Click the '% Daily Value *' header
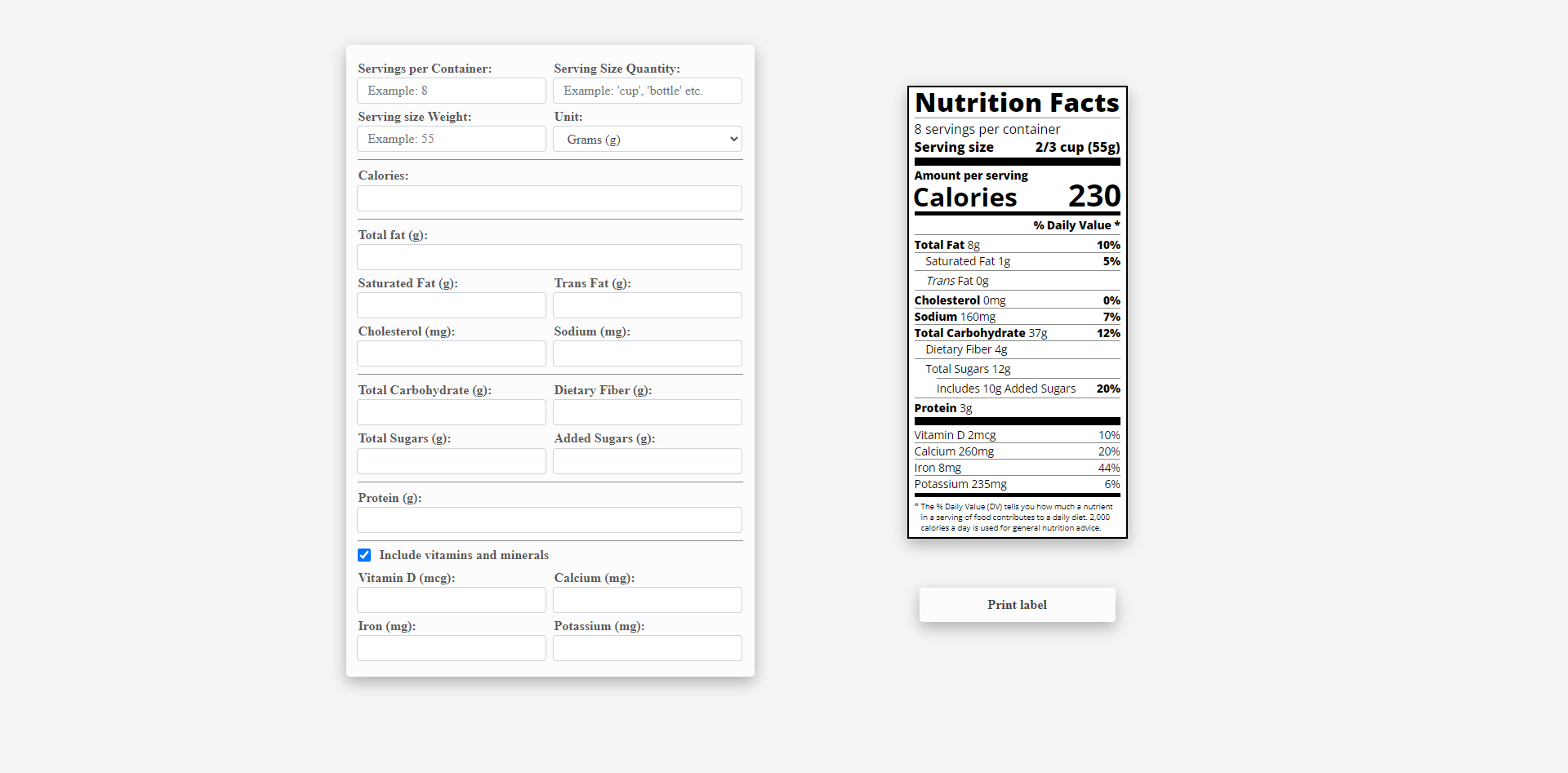Screen dimensions: 1568x773 1076,225
